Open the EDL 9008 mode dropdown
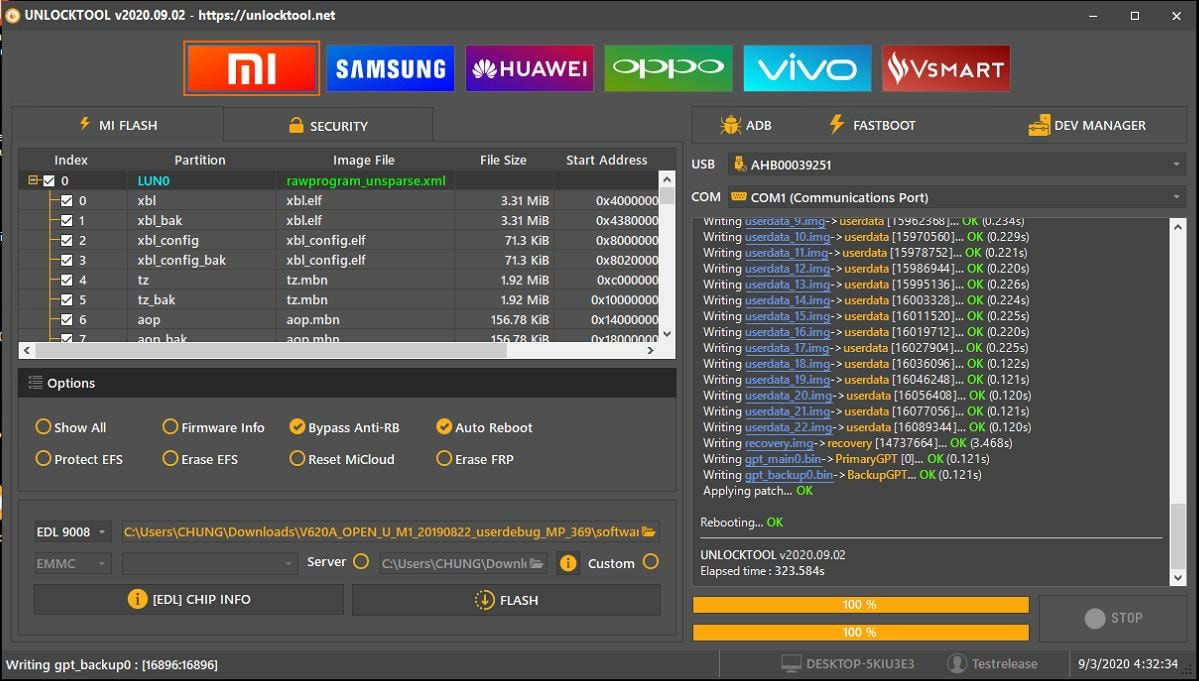Screen dimensions: 1199x681 (73, 532)
